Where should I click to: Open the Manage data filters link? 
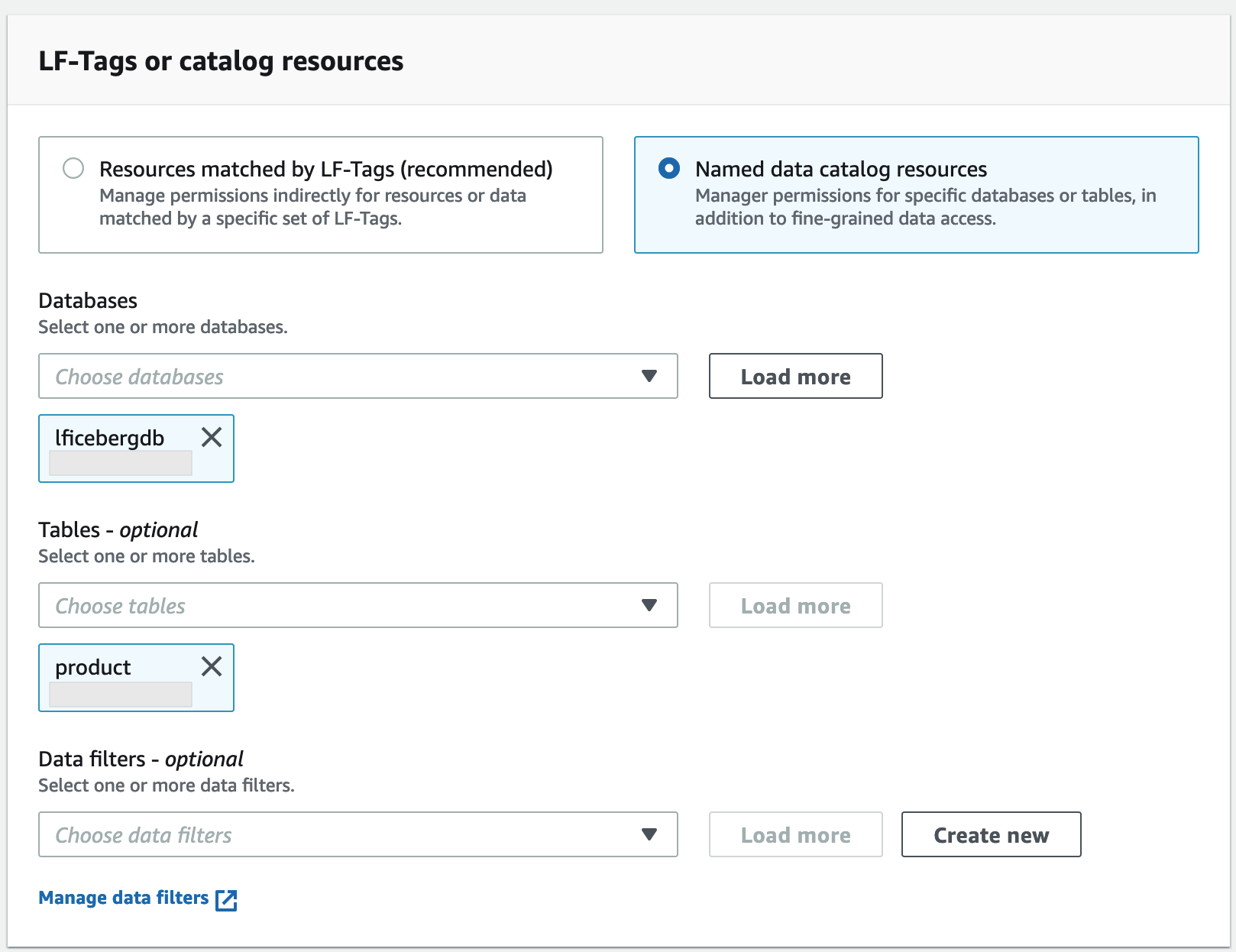click(123, 897)
